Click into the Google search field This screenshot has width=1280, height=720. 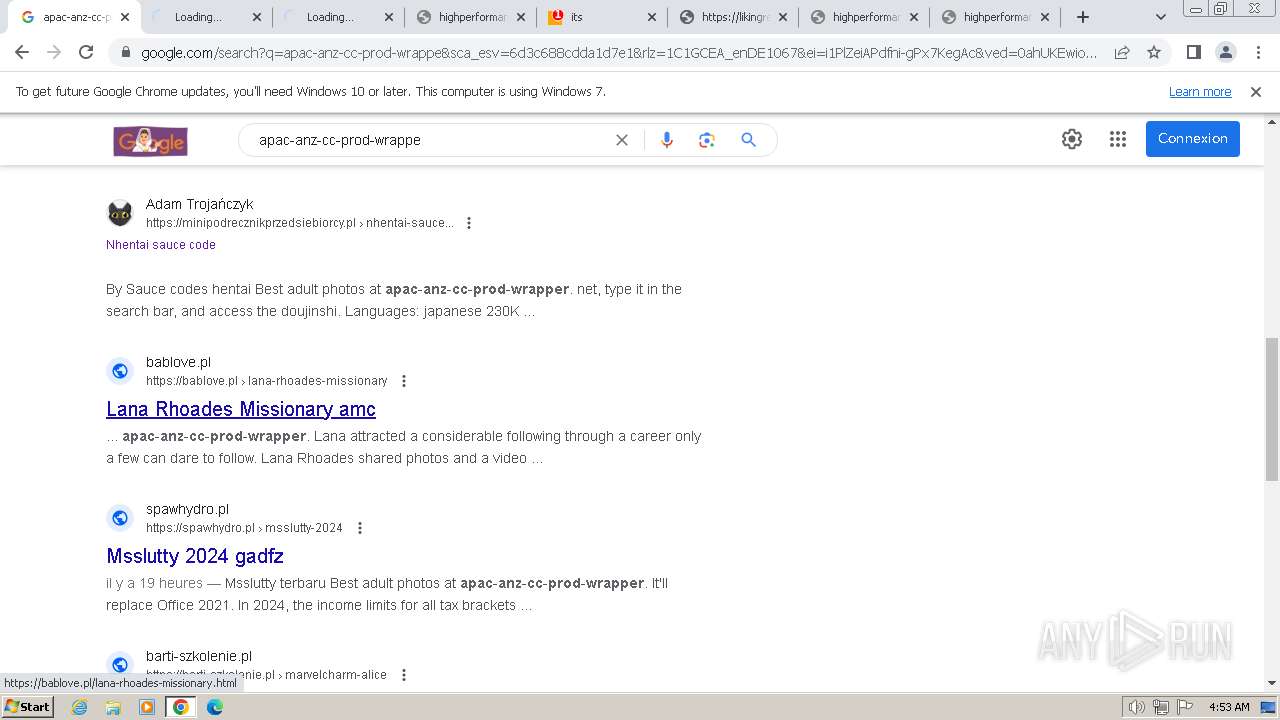[x=430, y=140]
